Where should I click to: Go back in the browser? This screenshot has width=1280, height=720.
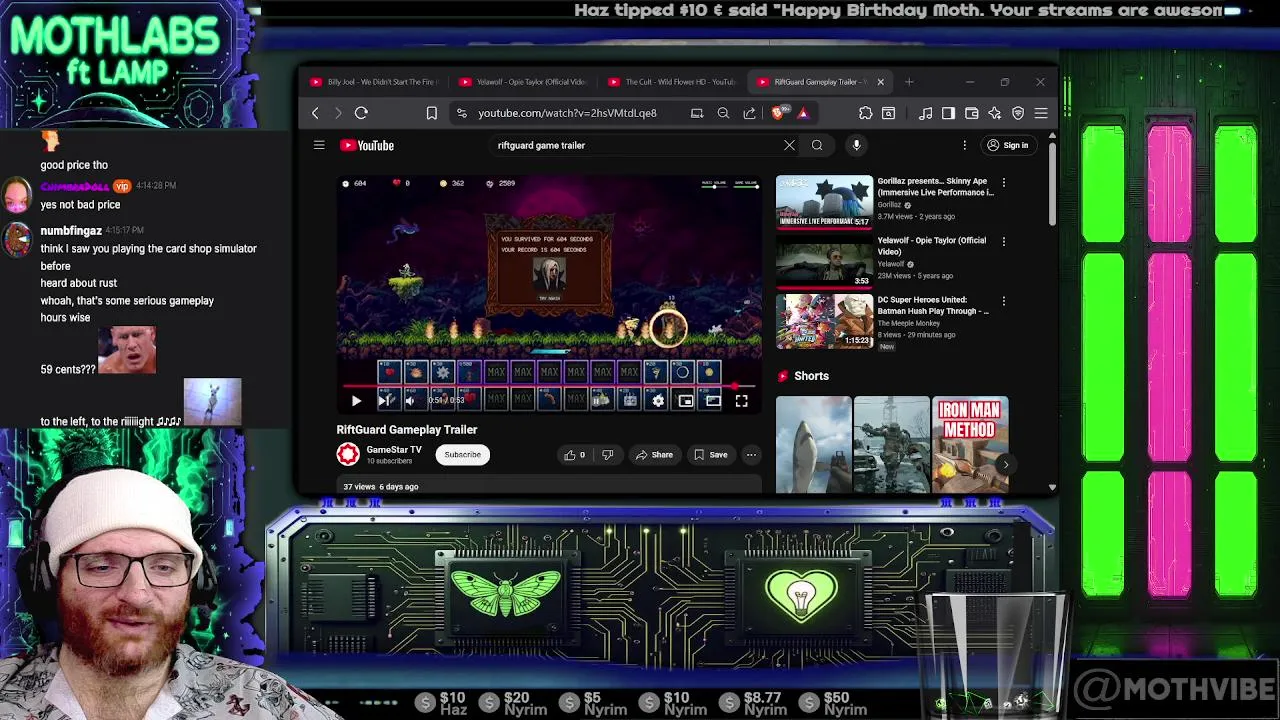coord(315,113)
